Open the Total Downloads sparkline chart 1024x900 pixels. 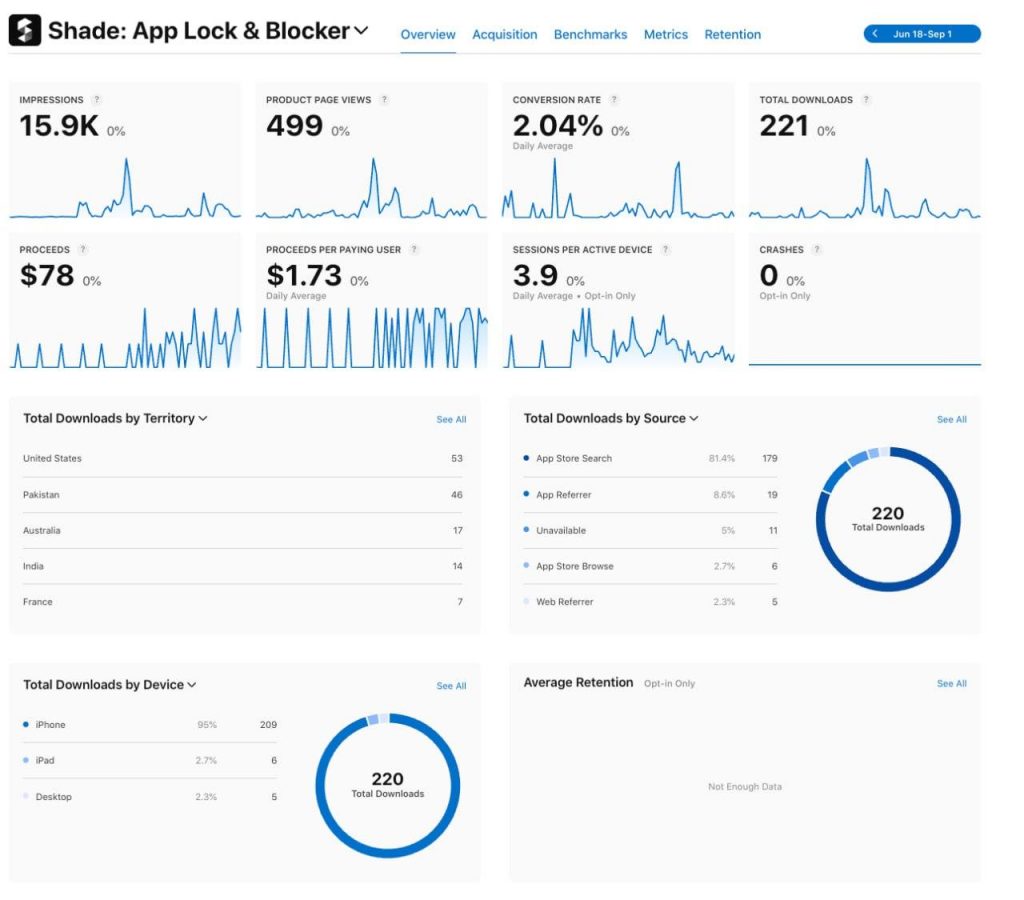point(865,188)
